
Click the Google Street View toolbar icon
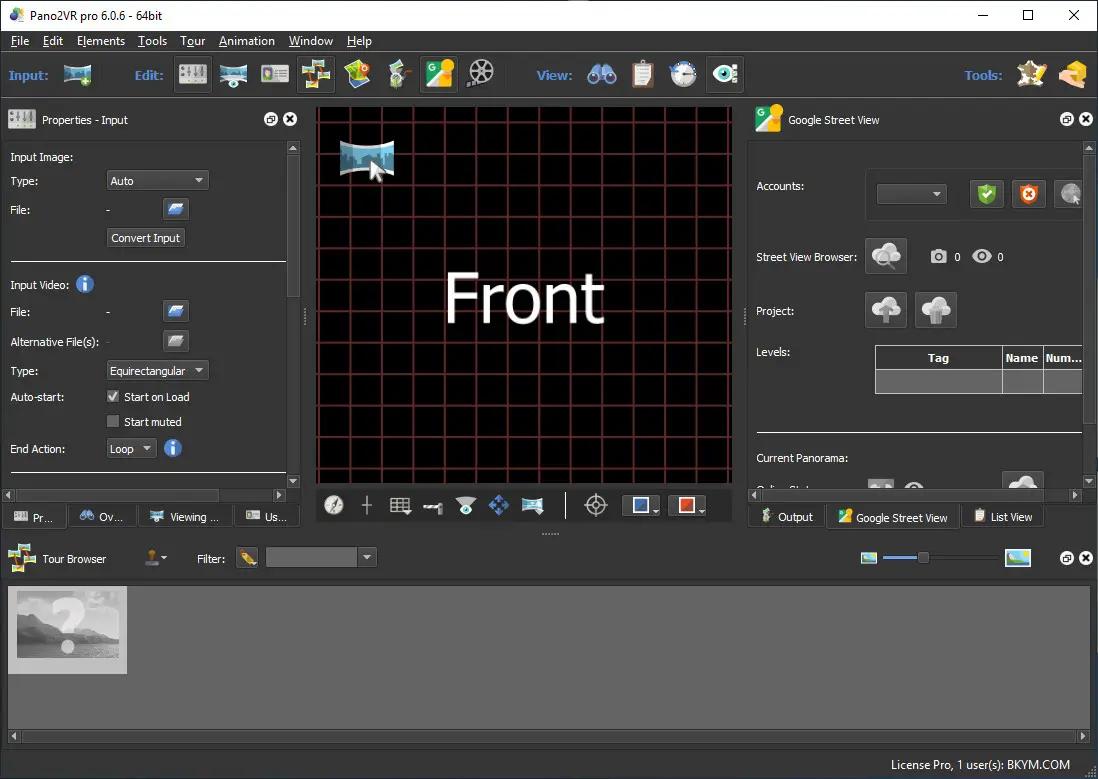click(x=440, y=74)
